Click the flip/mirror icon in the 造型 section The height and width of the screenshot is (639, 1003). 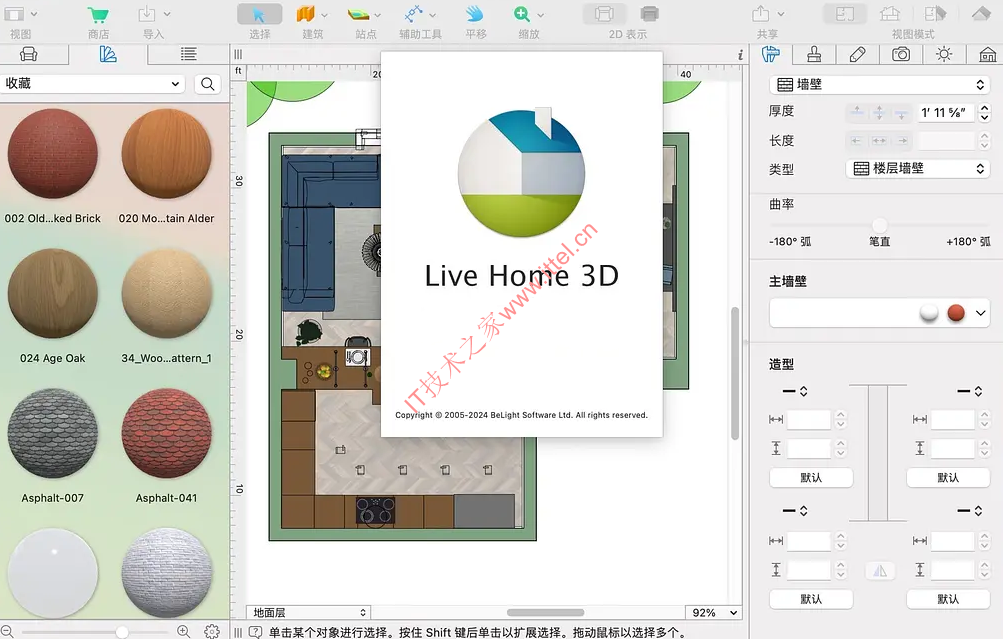tap(880, 571)
